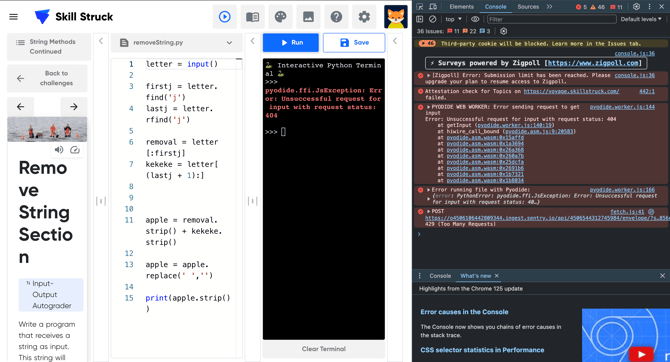Select the What's new drawer tab
The image size is (670, 362).
[475, 276]
